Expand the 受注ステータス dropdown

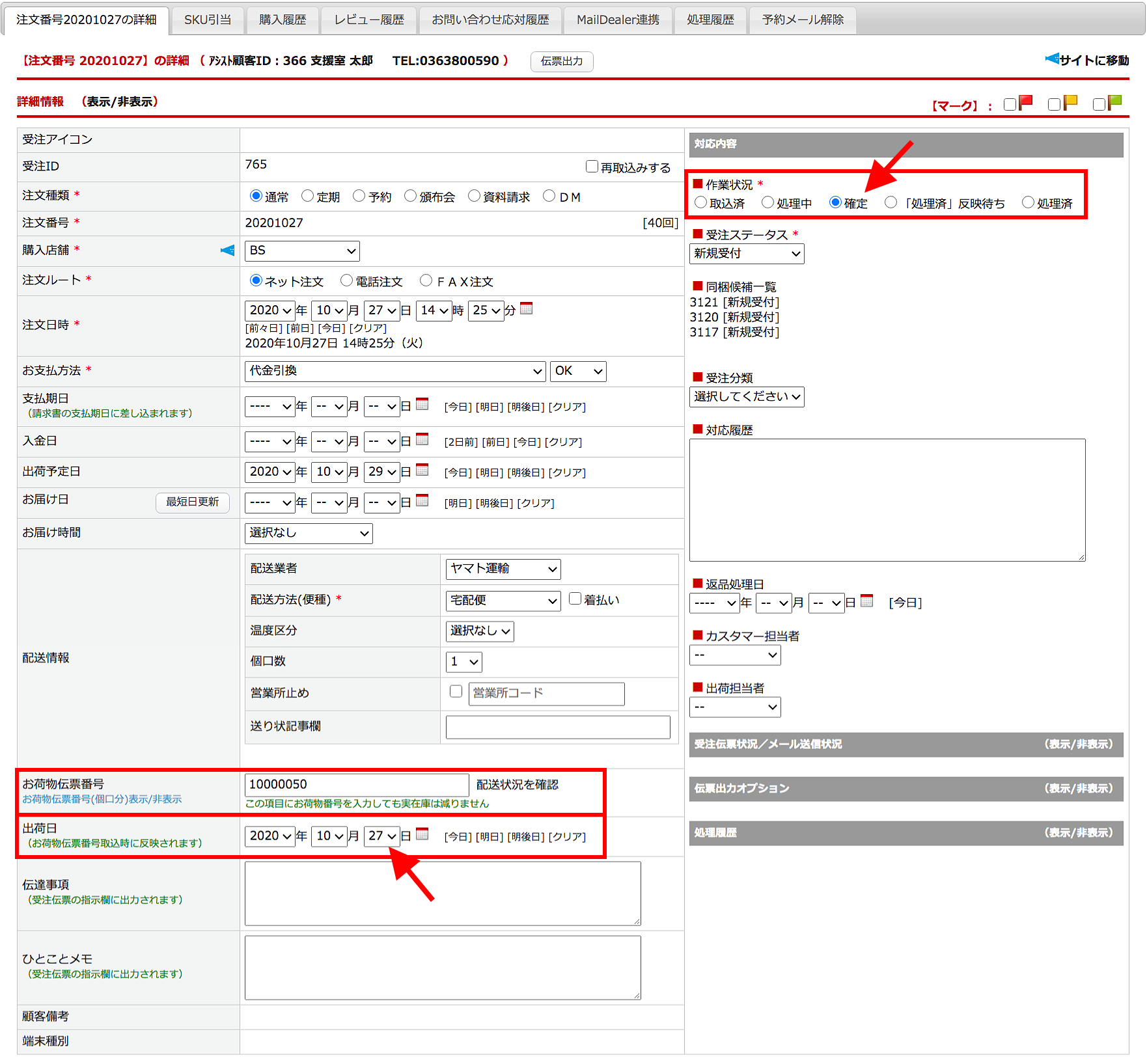(746, 254)
